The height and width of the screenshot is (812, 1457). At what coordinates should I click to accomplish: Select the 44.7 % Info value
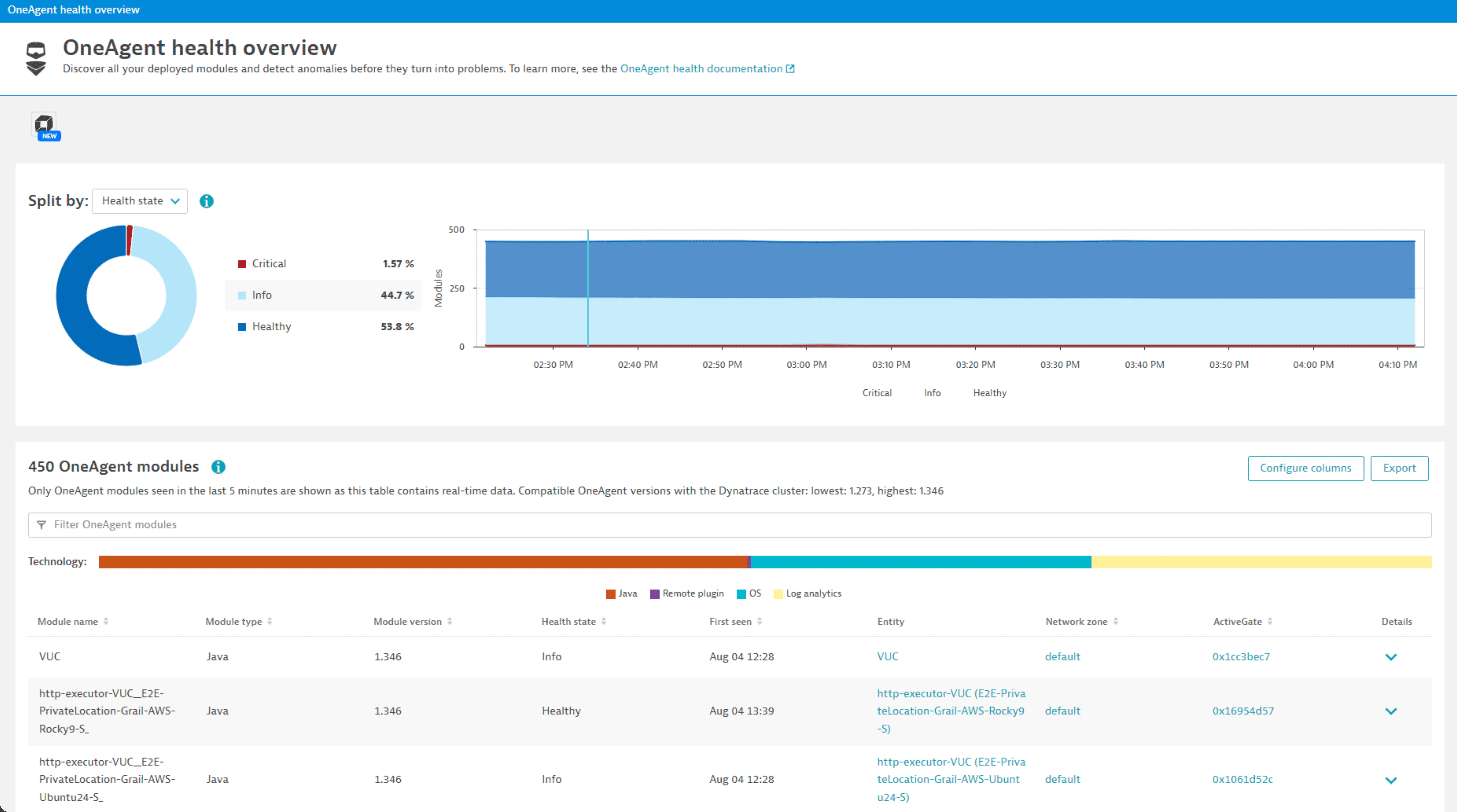coord(397,295)
